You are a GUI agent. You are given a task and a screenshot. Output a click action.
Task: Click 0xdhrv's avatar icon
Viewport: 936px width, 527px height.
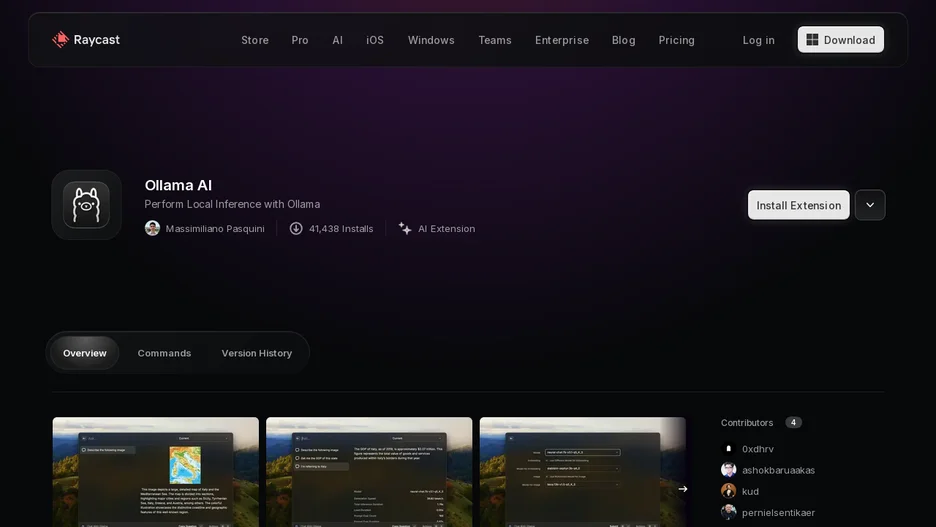[728, 449]
